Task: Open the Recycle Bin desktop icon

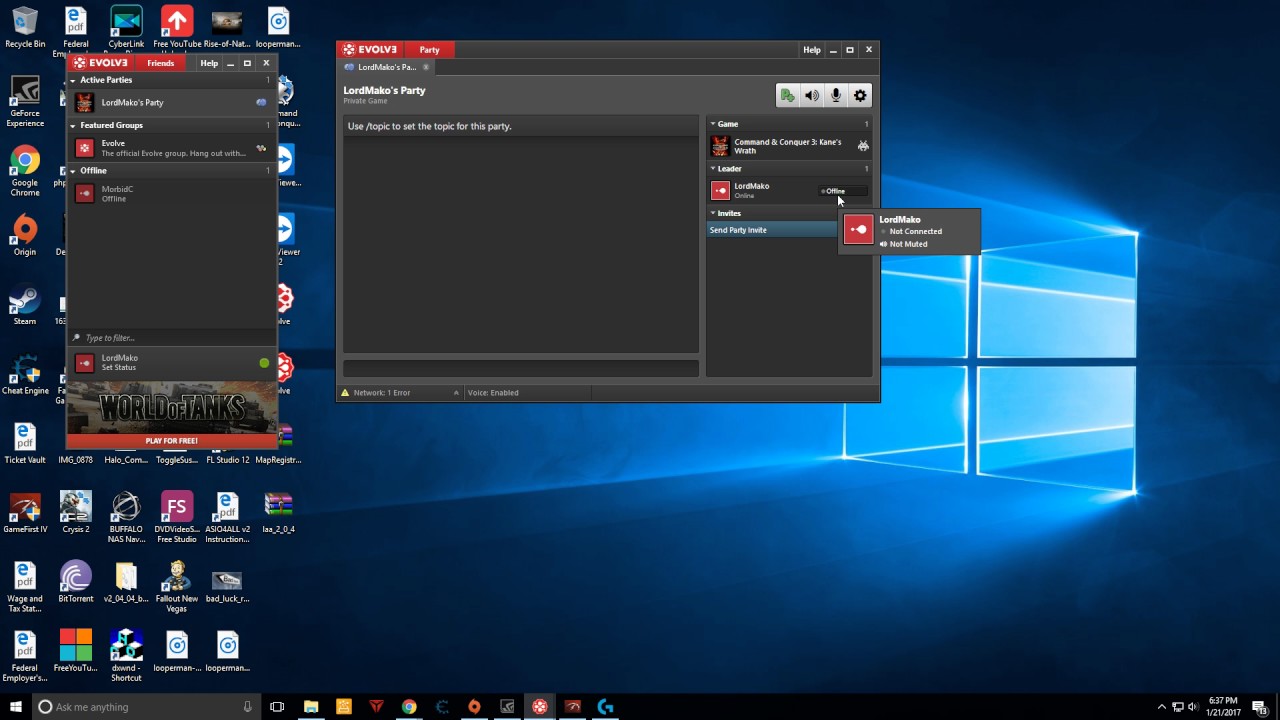Action: tap(25, 27)
